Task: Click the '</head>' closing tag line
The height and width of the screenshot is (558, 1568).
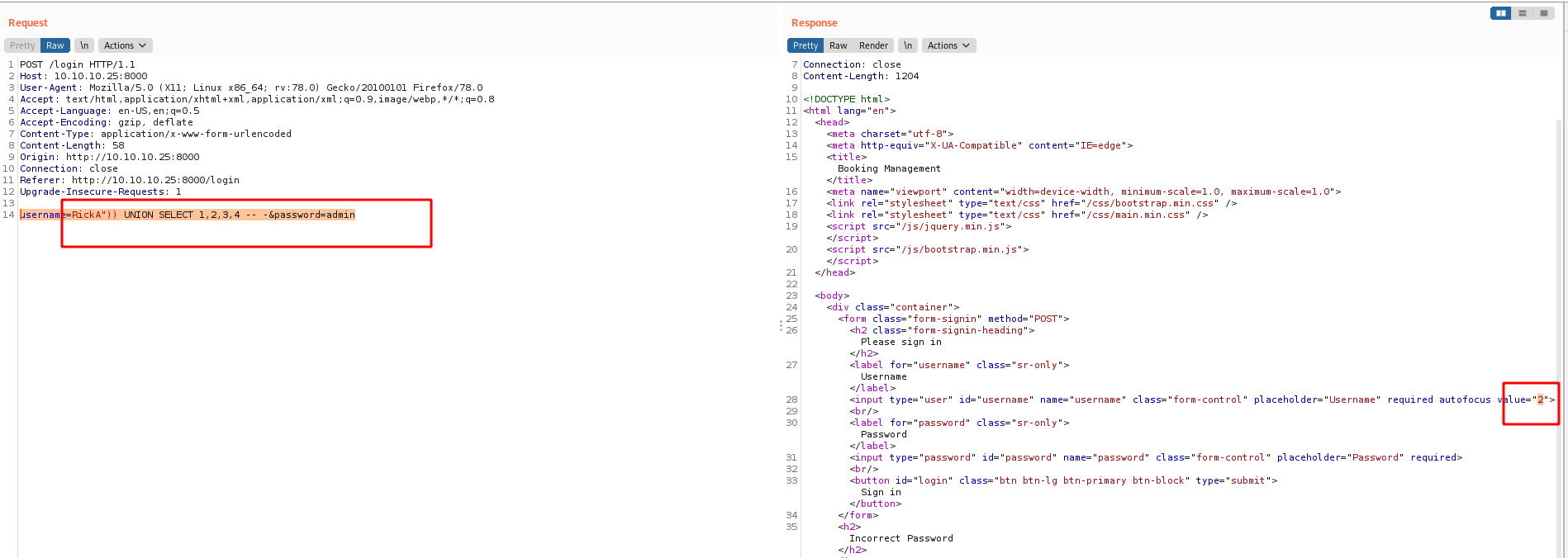Action: (x=835, y=272)
